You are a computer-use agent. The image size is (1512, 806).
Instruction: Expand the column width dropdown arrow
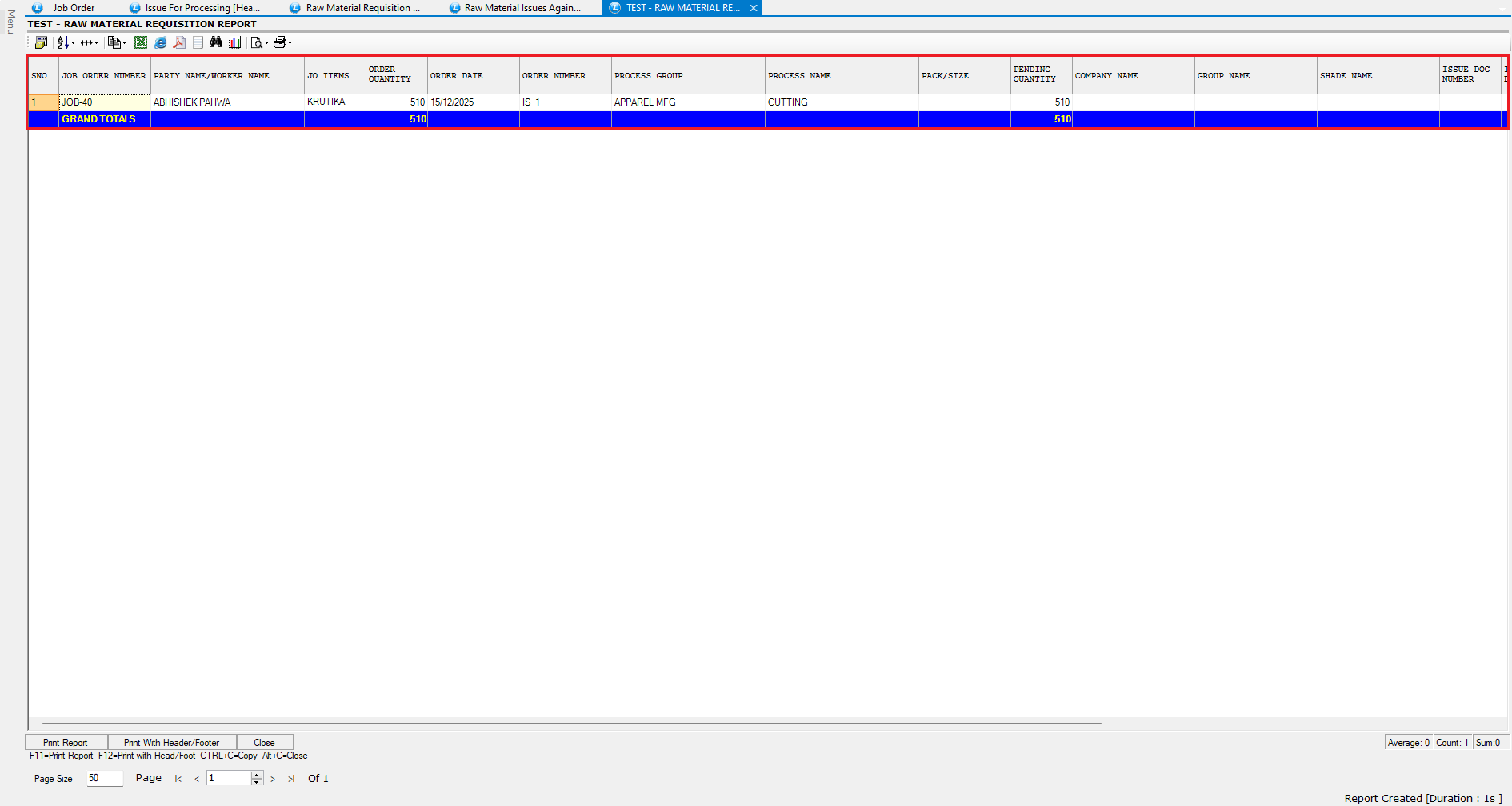(97, 43)
